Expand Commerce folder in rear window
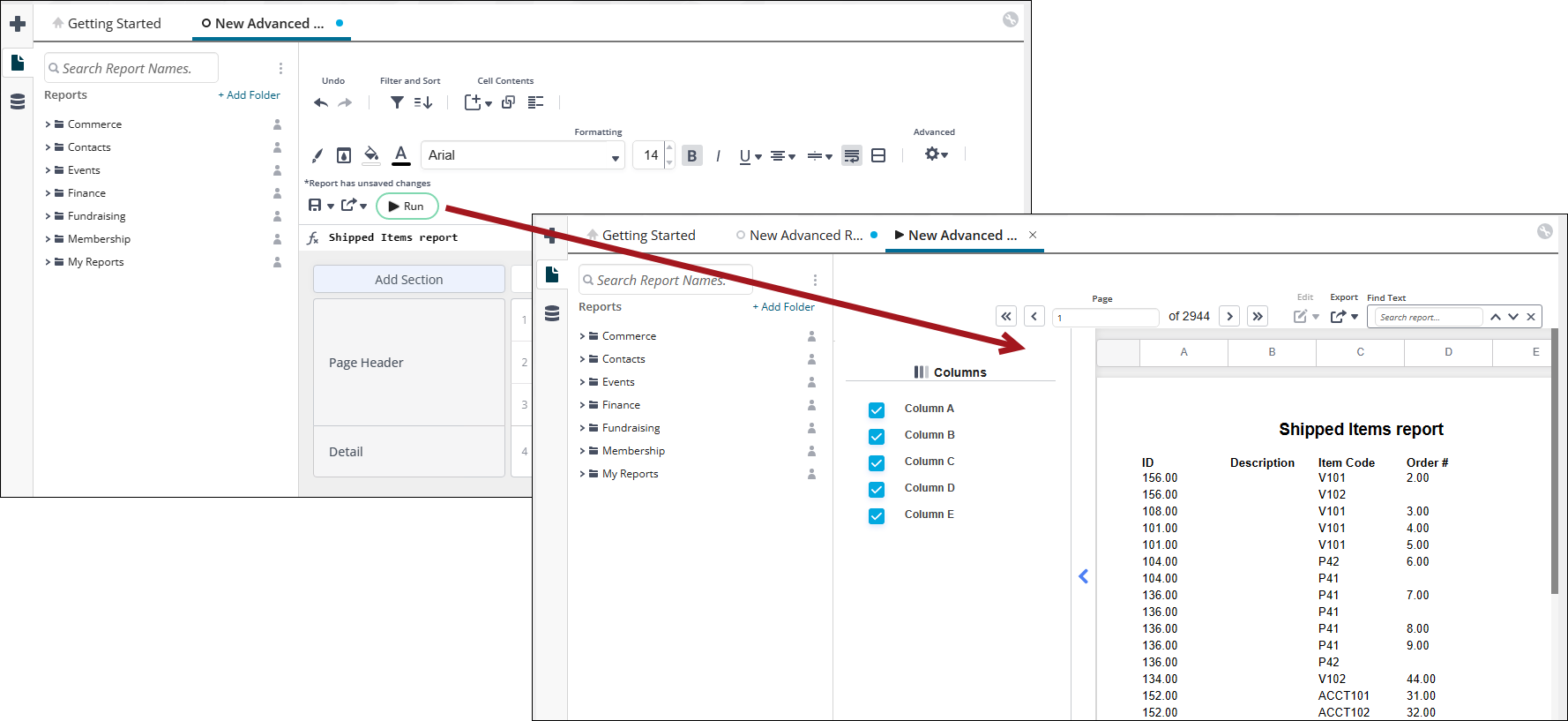Image resolution: width=1568 pixels, height=721 pixels. (48, 124)
